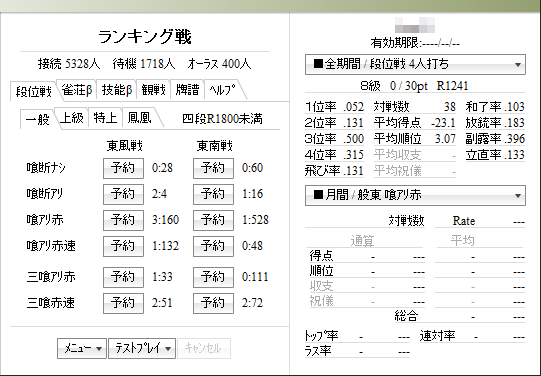Open the 全期間 / 段位戦 4人打ち dropdown
This screenshot has width=541, height=376.
click(x=415, y=65)
